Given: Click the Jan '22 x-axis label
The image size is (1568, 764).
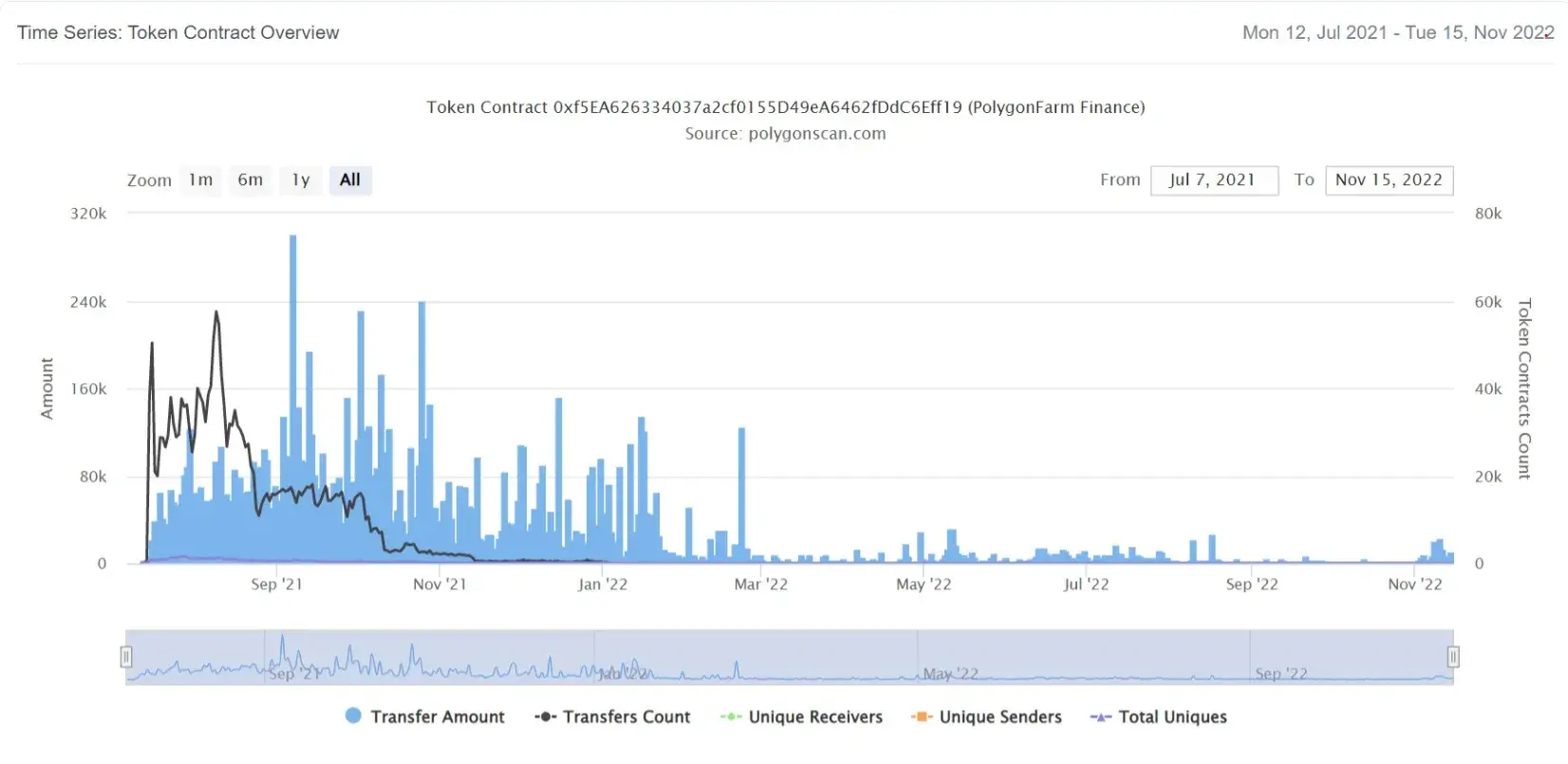Looking at the screenshot, I should (603, 584).
